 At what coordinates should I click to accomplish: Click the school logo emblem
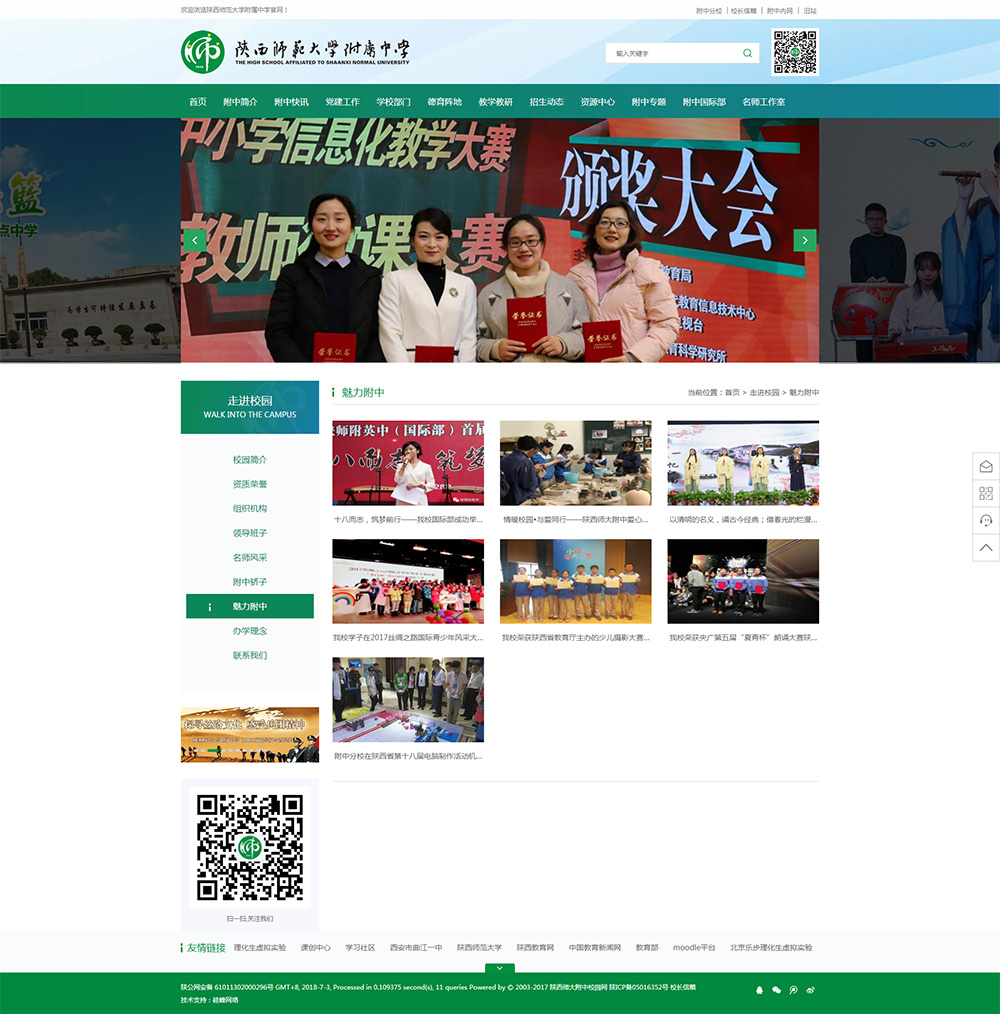(203, 52)
